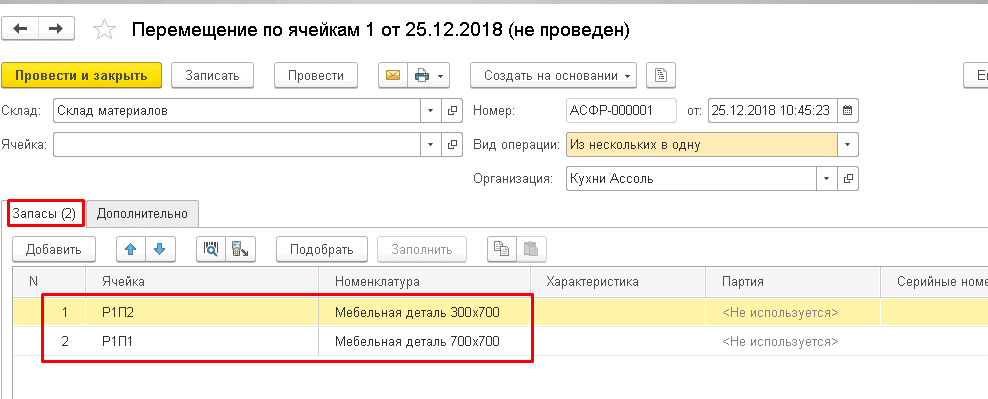Send document by email envelope icon

[x=393, y=76]
